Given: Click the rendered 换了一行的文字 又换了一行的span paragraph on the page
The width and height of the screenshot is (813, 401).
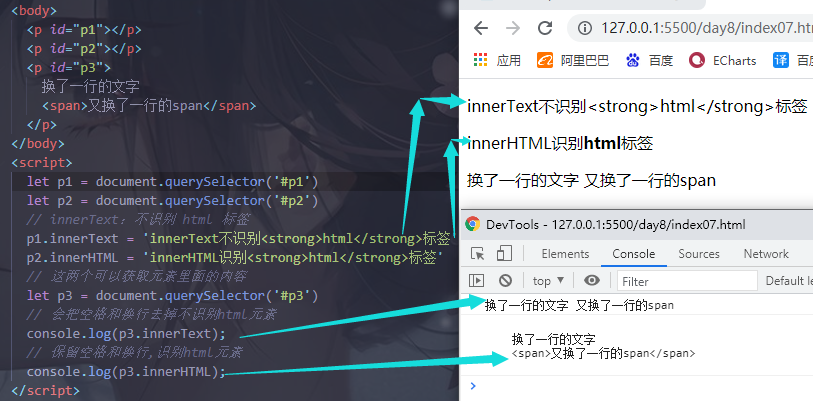Looking at the screenshot, I should [x=591, y=181].
